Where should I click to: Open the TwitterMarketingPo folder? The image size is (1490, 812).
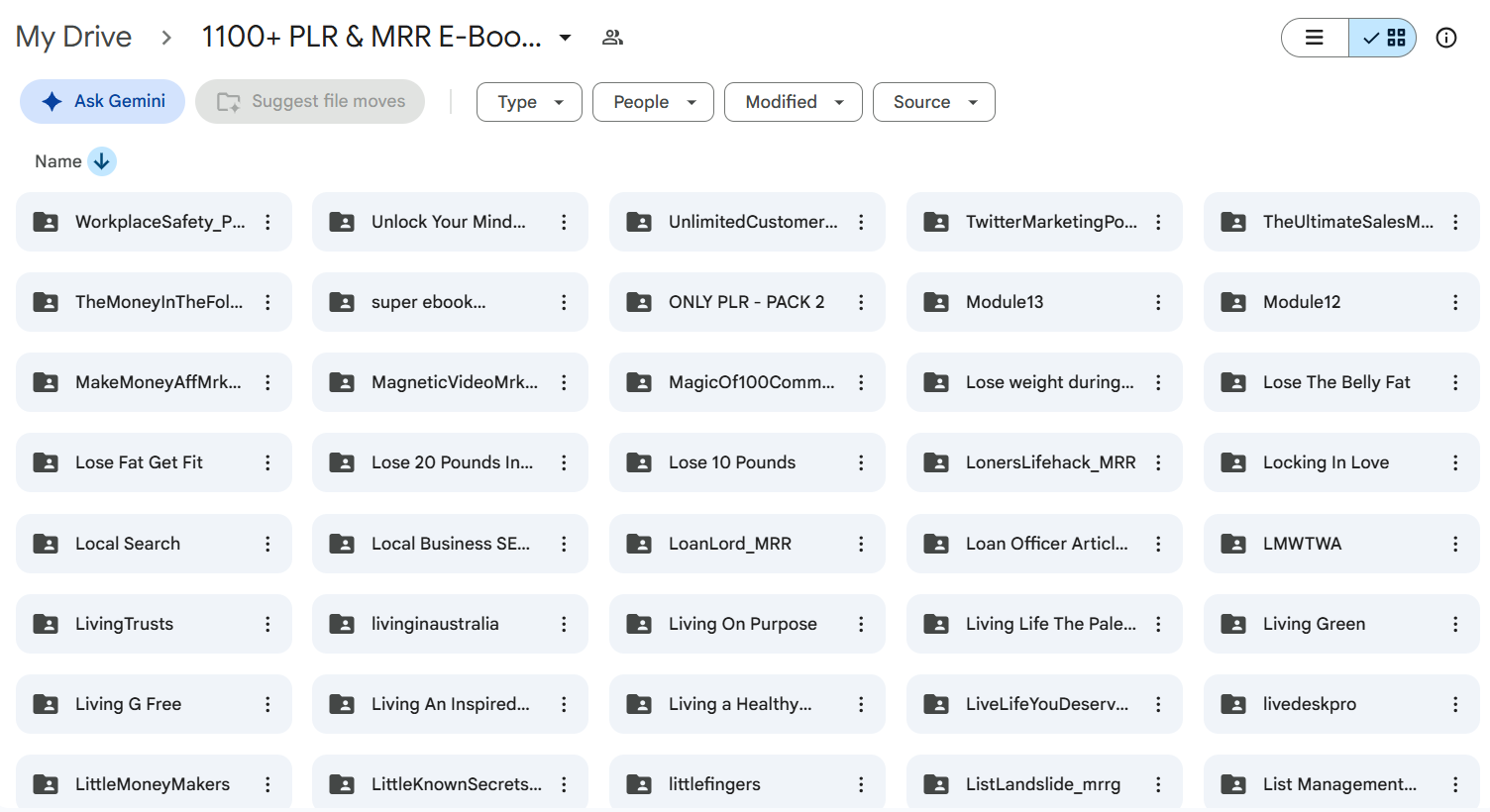coord(1044,222)
